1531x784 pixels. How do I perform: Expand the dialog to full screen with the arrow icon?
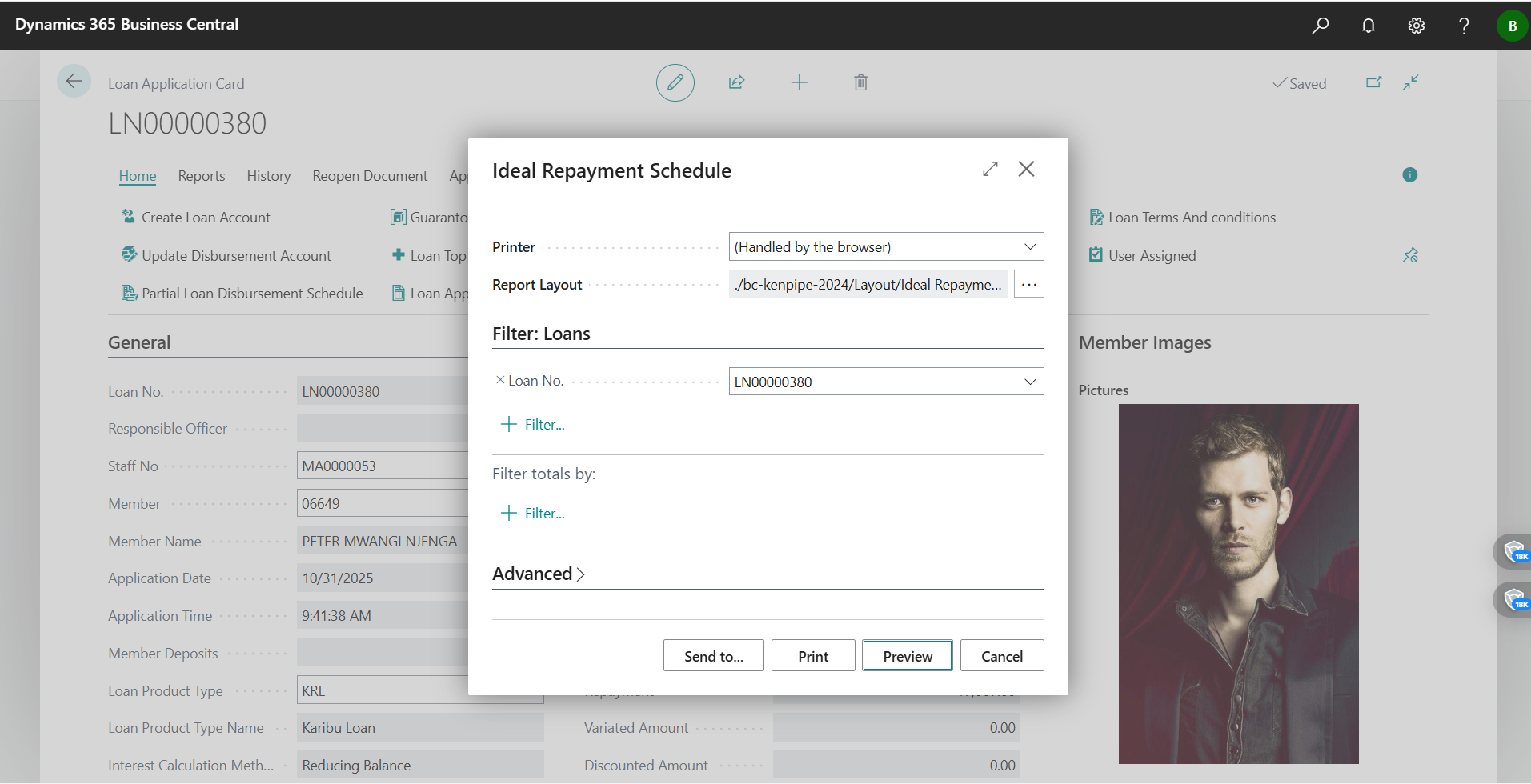990,169
